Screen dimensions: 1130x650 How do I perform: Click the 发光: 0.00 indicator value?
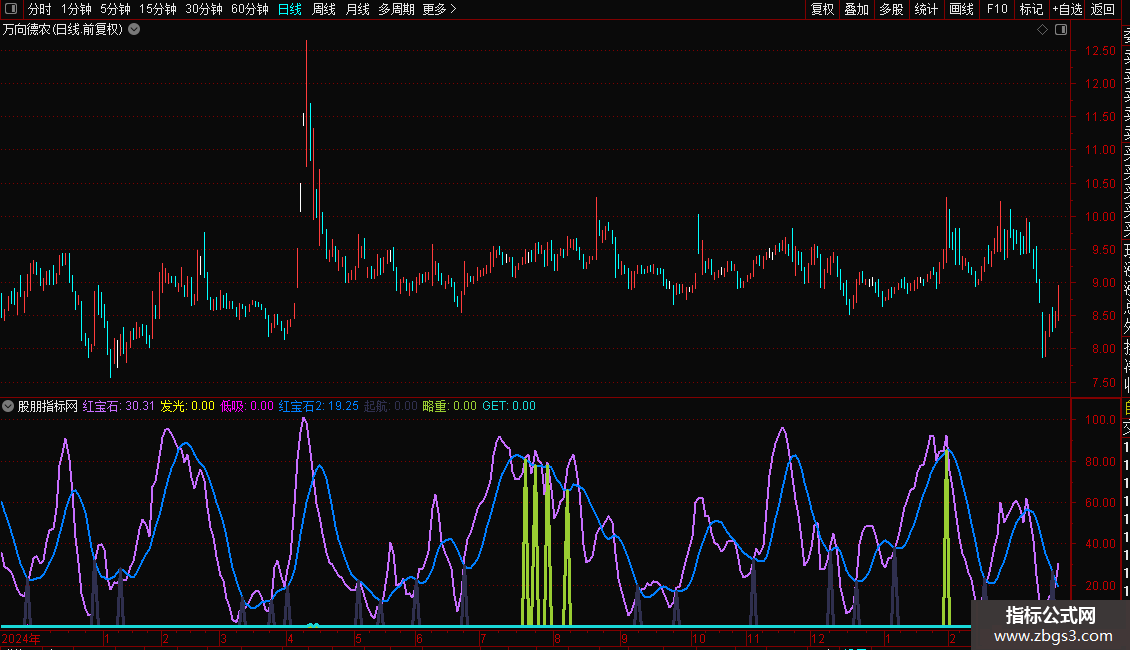tap(187, 406)
